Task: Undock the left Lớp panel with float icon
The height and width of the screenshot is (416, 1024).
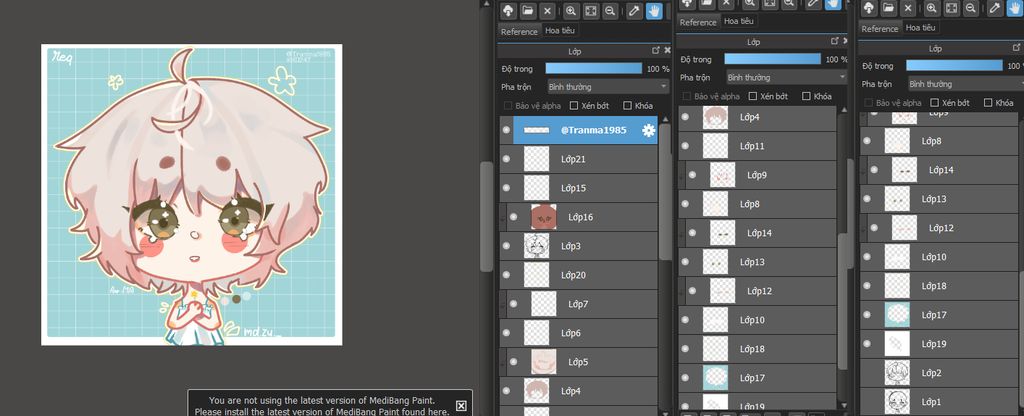Action: [656, 50]
